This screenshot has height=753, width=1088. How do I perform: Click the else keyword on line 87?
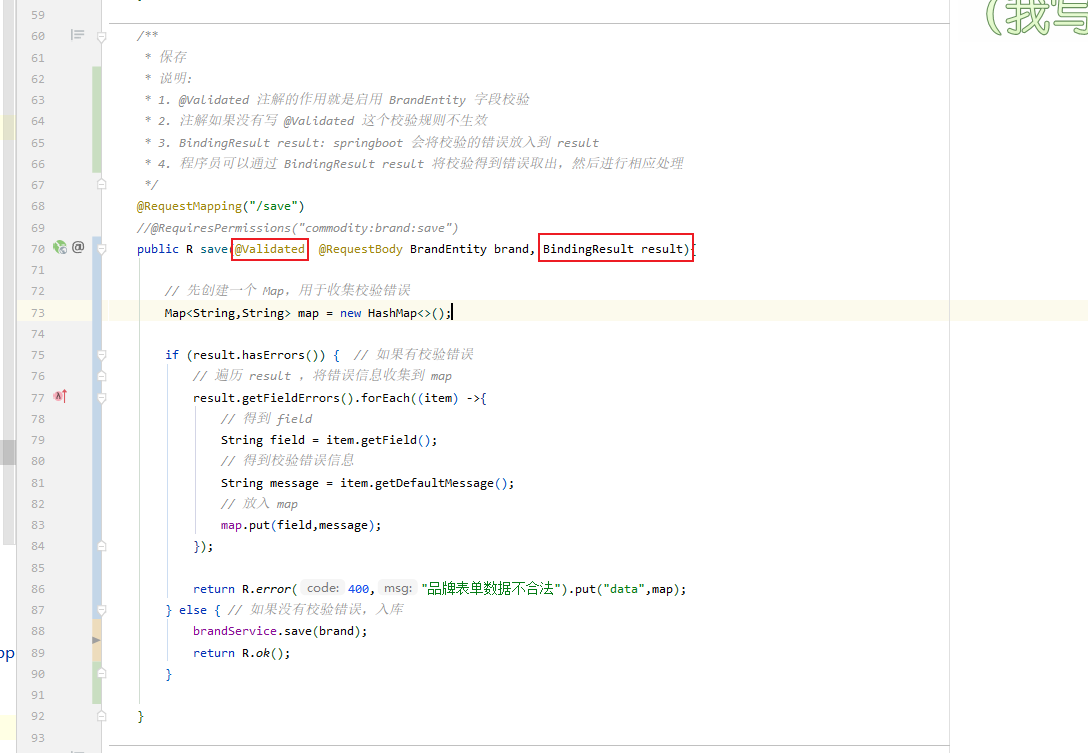pos(193,610)
